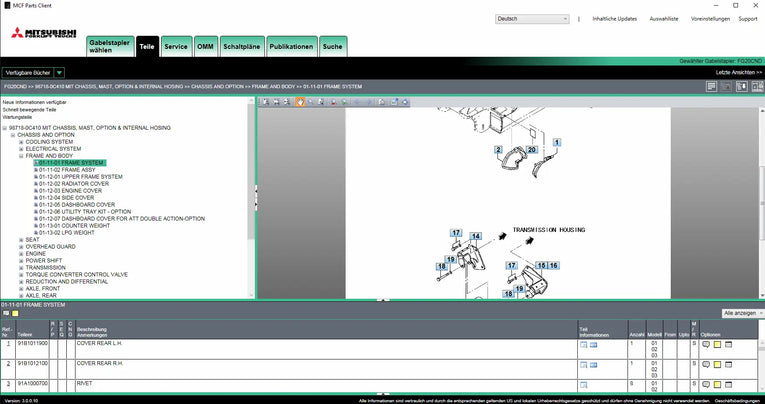Screen dimensions: 765x404
Task: Click the Auswahlliste link
Action: [664, 19]
